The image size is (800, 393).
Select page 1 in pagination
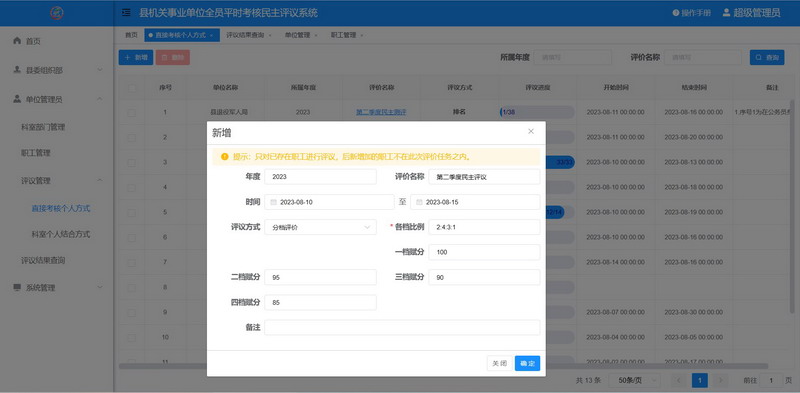coord(699,380)
